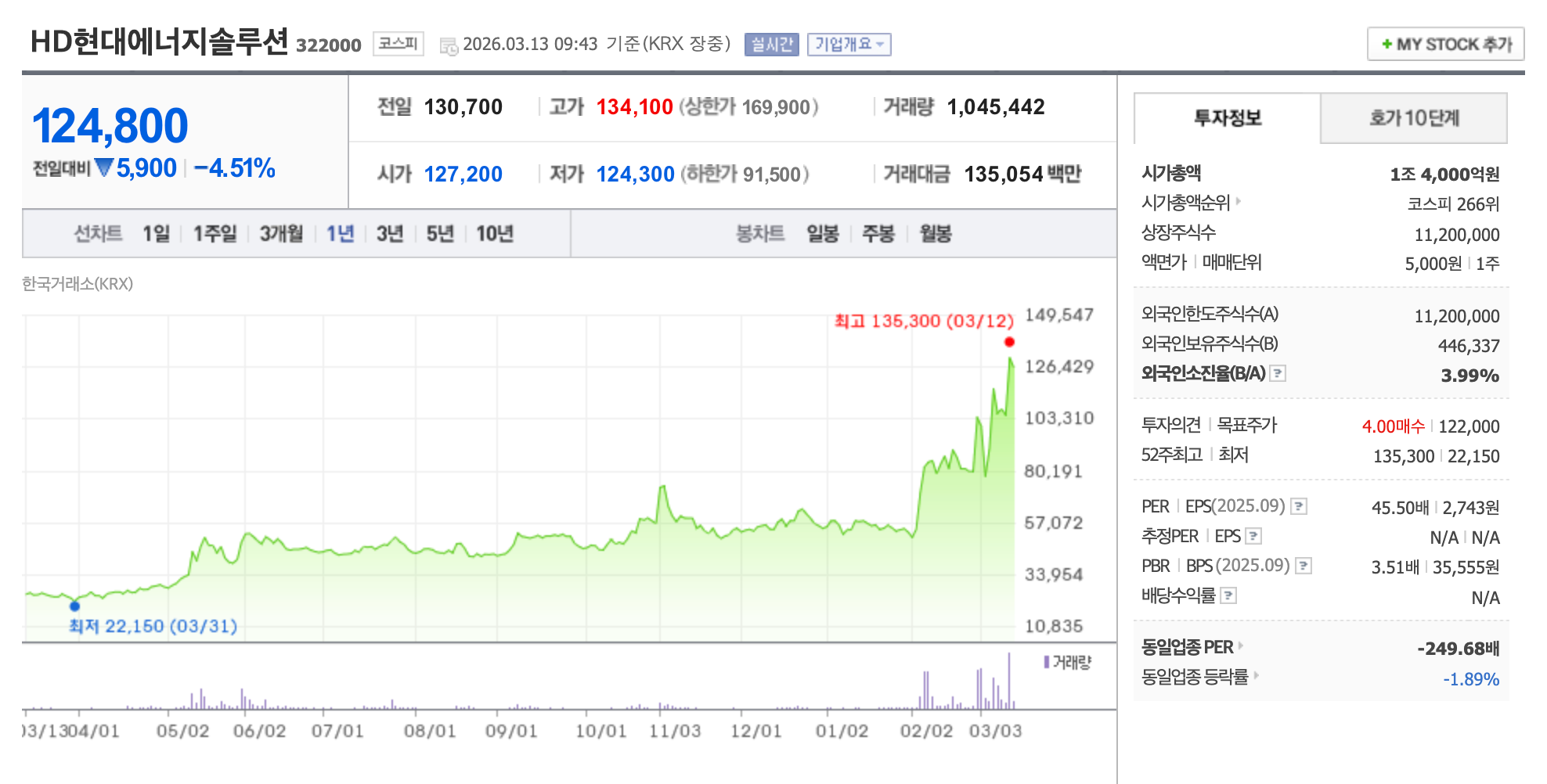This screenshot has width=1547, height=784.
Task: Switch to the 투자정보 tab
Action: 1228,118
